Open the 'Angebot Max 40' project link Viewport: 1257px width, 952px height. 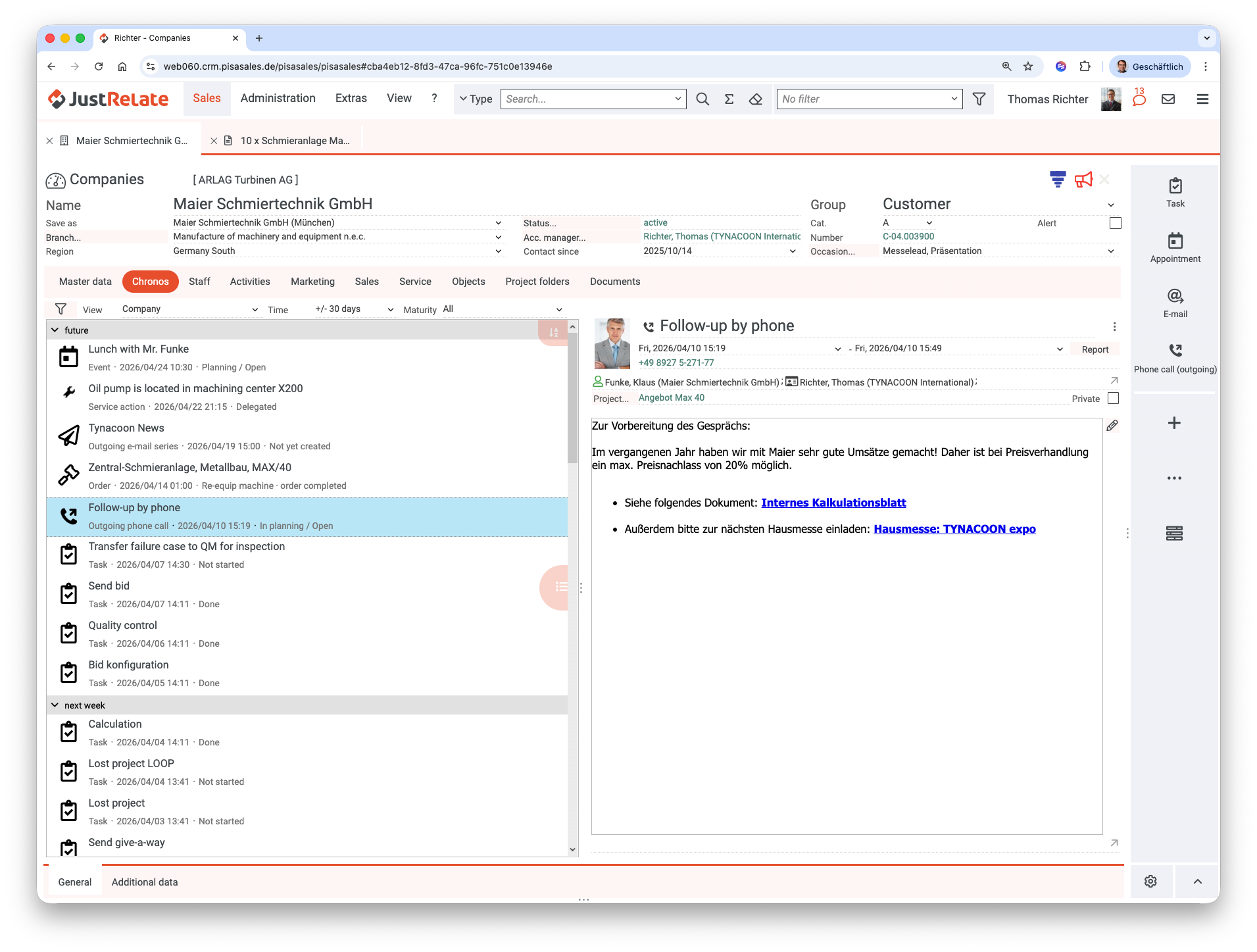coord(672,398)
